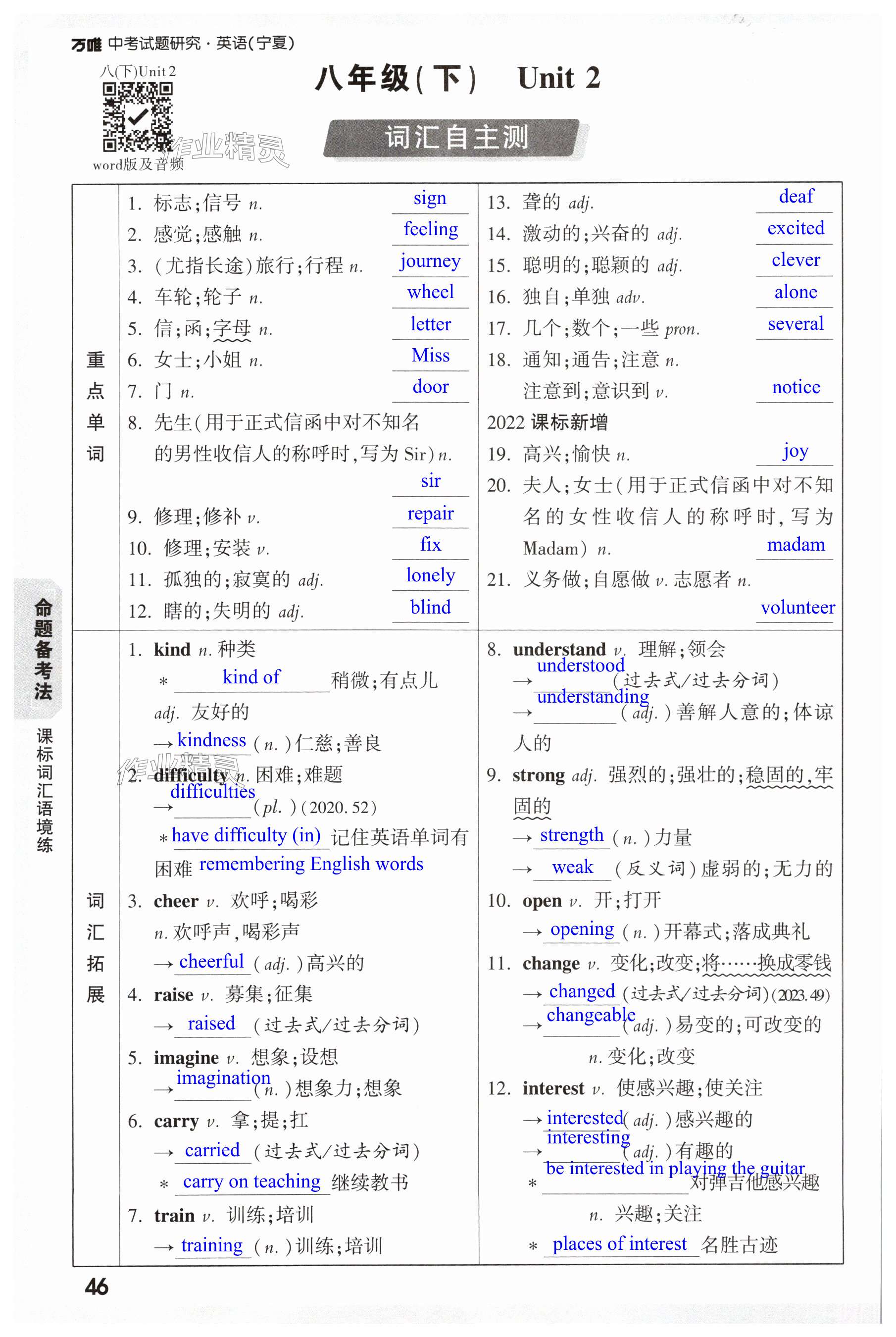Click the phrase 'carry on teaching'
896x1337 pixels.
click(251, 1181)
